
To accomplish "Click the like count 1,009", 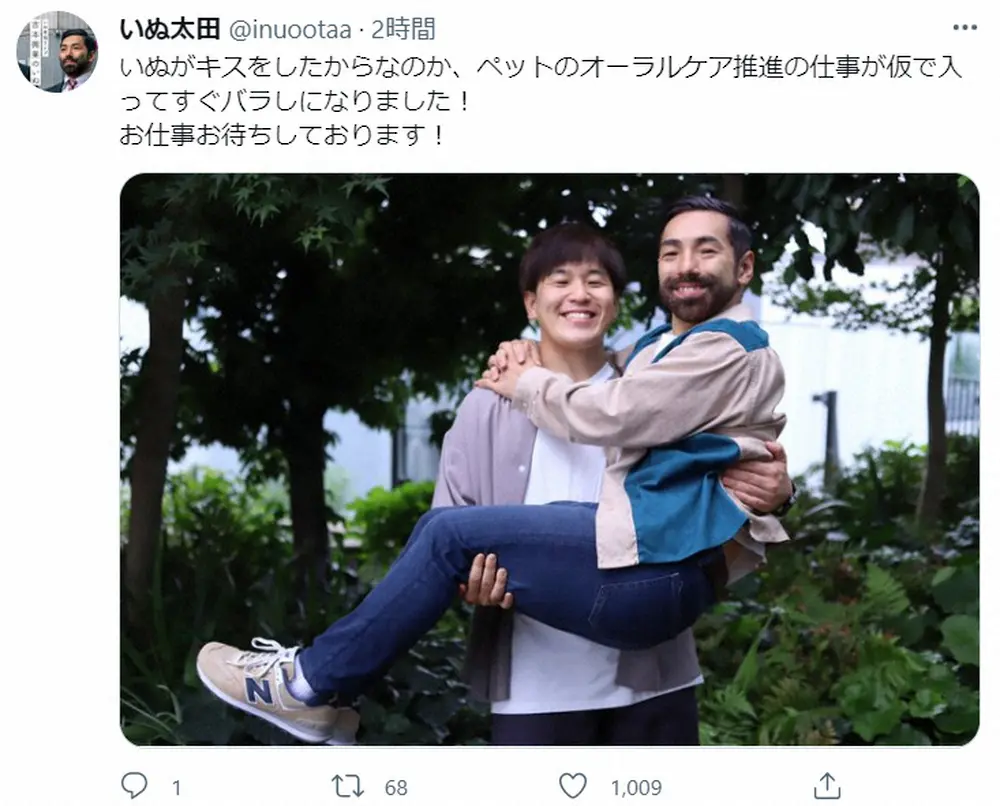I will [x=636, y=788].
